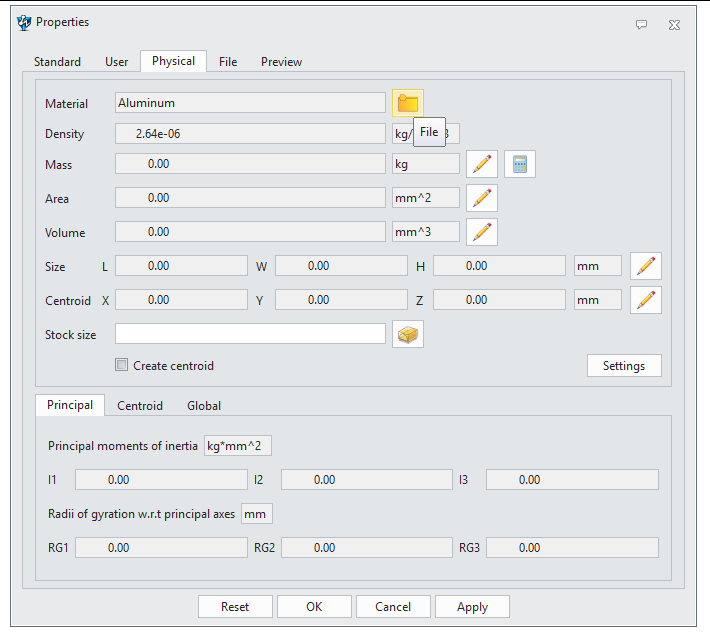Click the pencil icon beside Mass
The height and width of the screenshot is (636, 710).
tap(482, 164)
